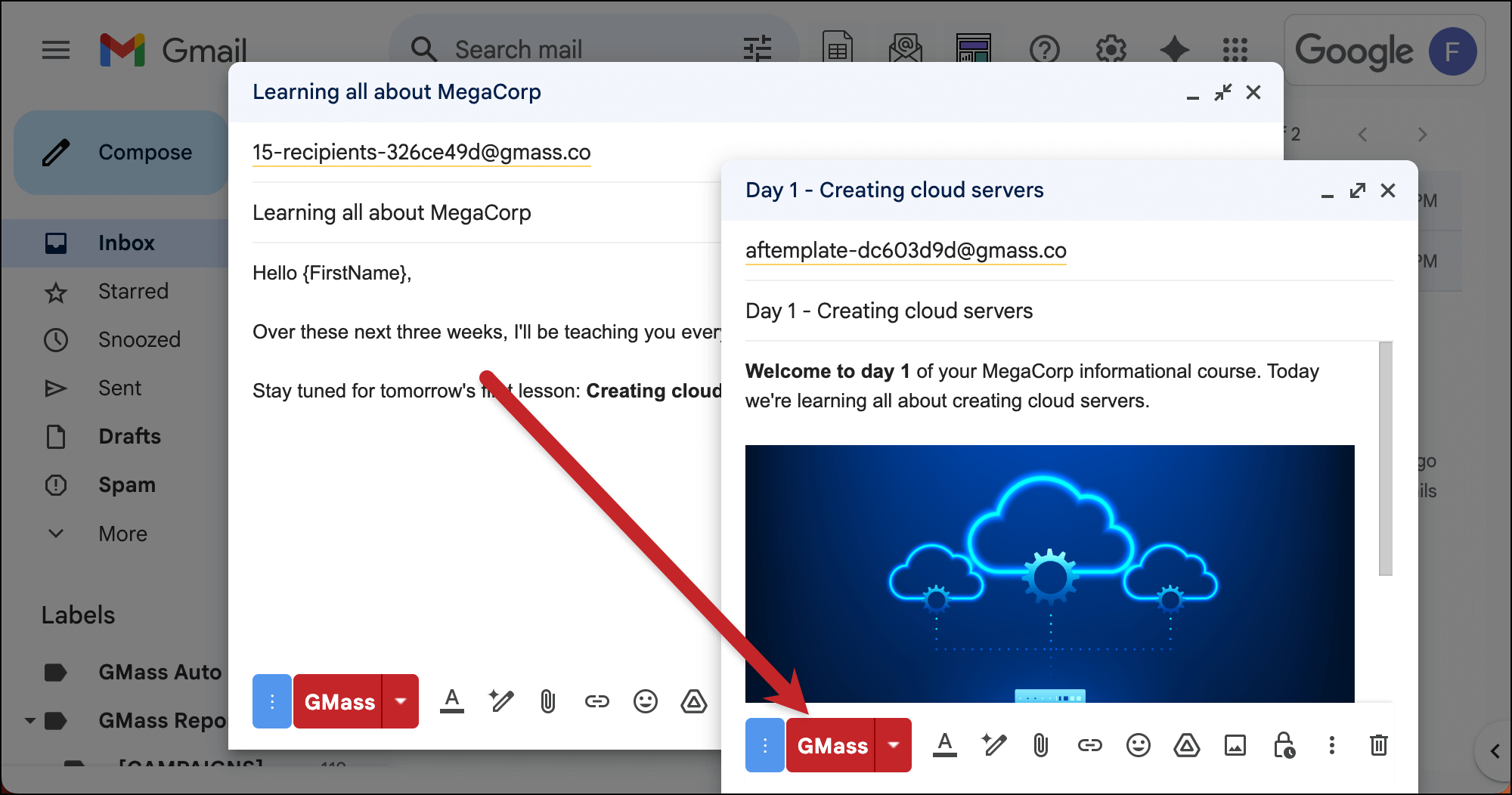The width and height of the screenshot is (1512, 795).
Task: Open GMass dropdown arrow in MegaCorp draft
Action: point(401,702)
